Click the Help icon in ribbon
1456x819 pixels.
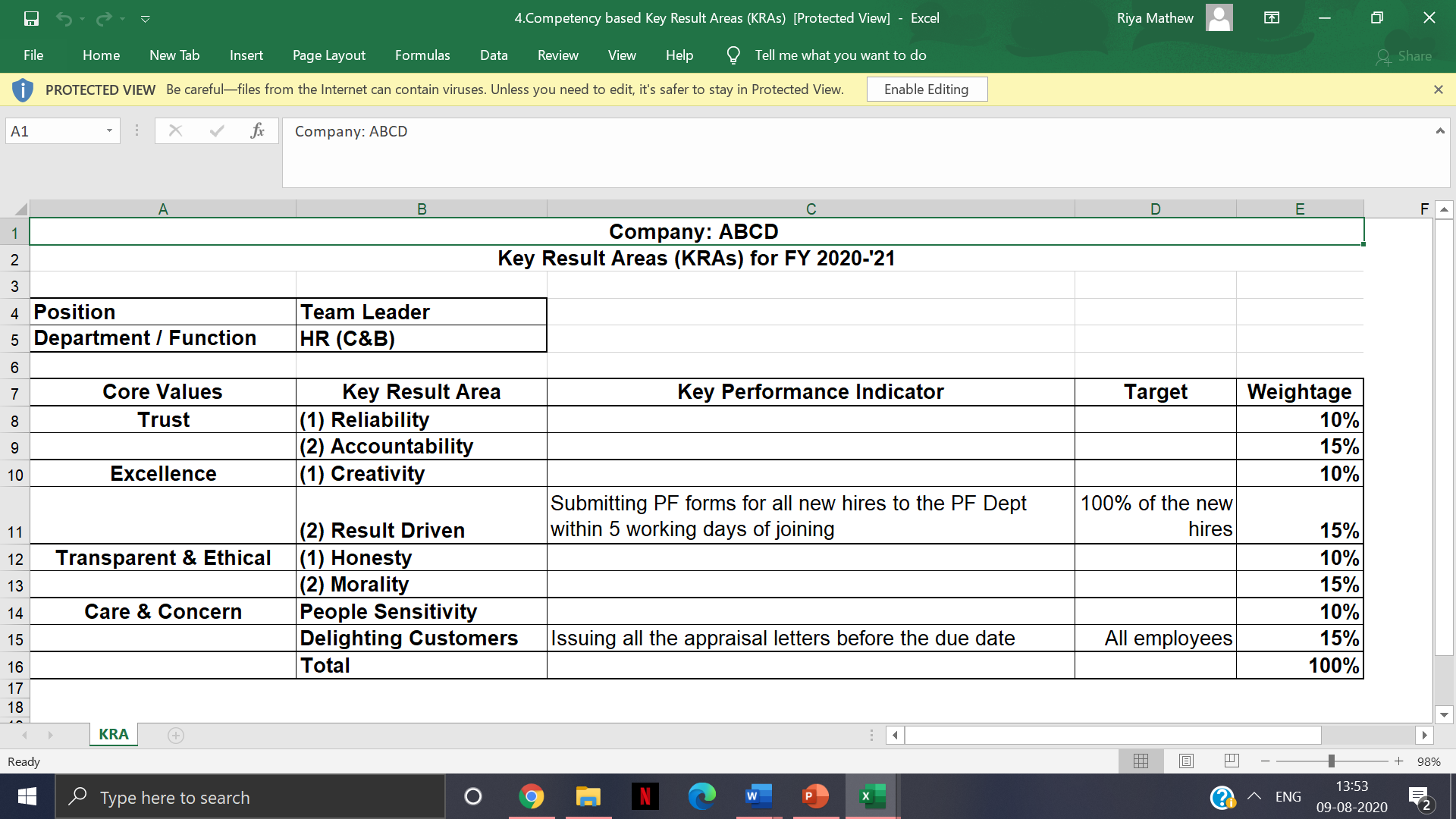[x=680, y=55]
